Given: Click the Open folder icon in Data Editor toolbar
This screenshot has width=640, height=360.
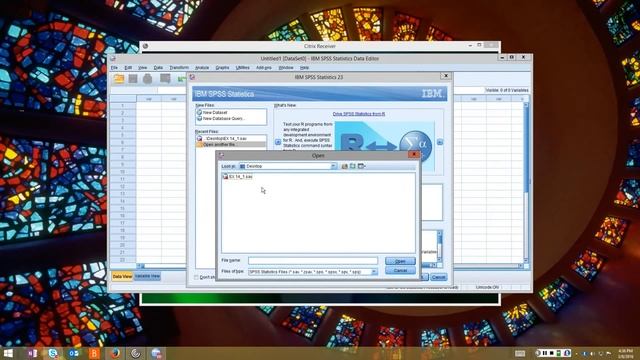Looking at the screenshot, I should [119, 78].
